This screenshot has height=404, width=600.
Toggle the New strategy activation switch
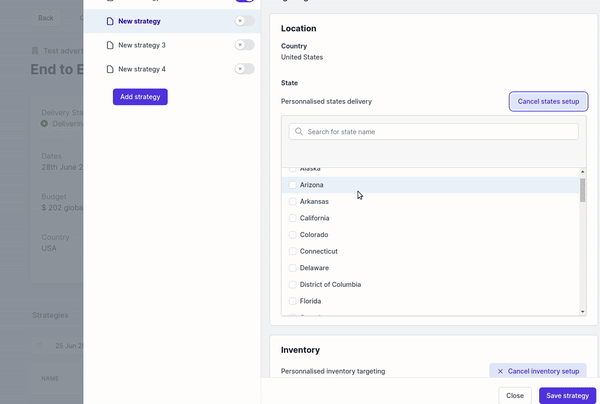pos(245,21)
